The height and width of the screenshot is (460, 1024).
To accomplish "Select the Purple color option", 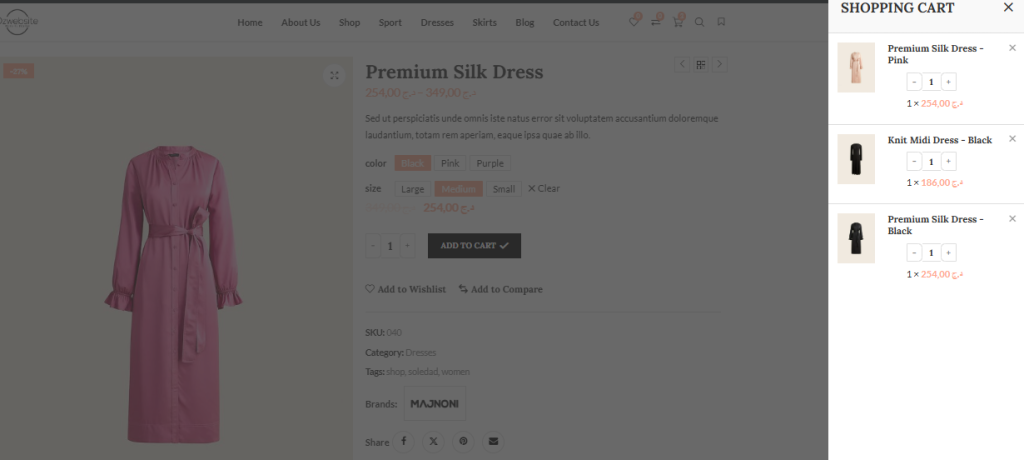I will tap(490, 163).
